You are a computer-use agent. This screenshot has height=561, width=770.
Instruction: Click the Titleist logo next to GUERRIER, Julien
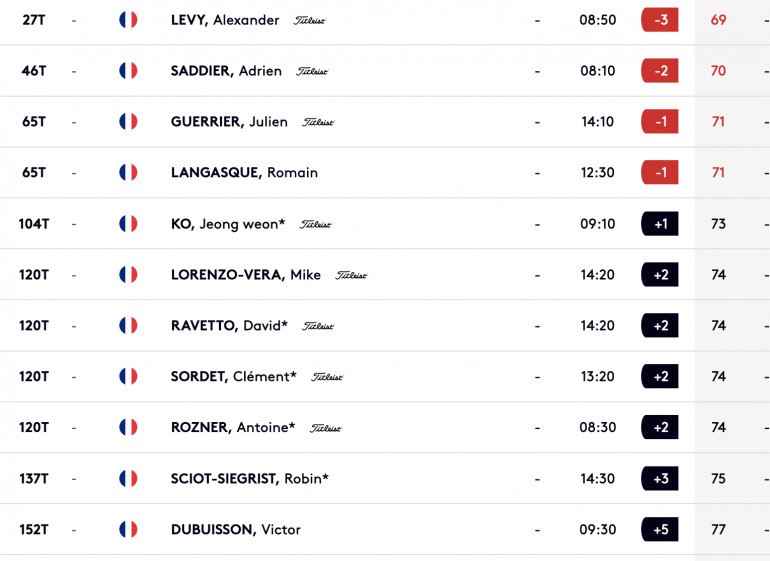click(318, 122)
